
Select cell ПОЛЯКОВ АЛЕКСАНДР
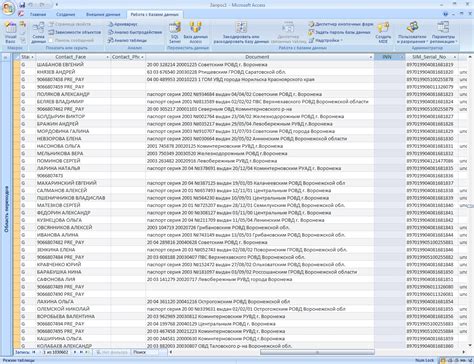click(x=73, y=94)
